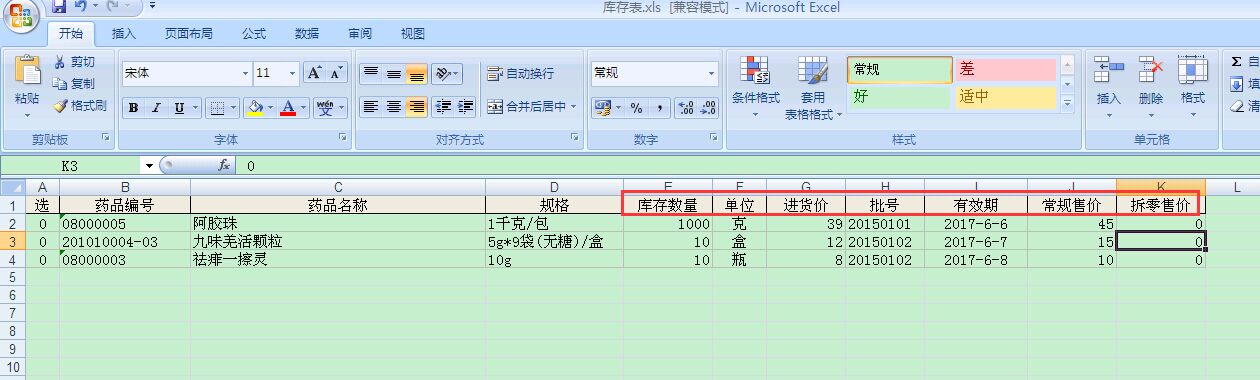Decrease decimal places

coord(709,107)
